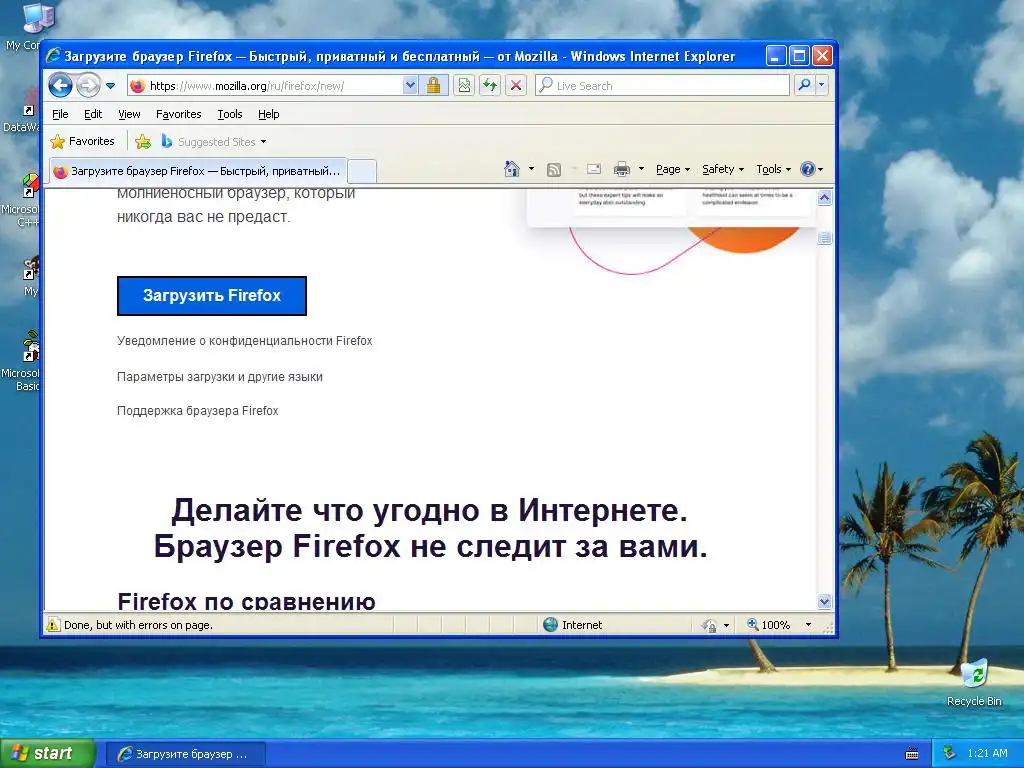
Task: Click the Read Mail envelope icon
Action: pos(594,169)
